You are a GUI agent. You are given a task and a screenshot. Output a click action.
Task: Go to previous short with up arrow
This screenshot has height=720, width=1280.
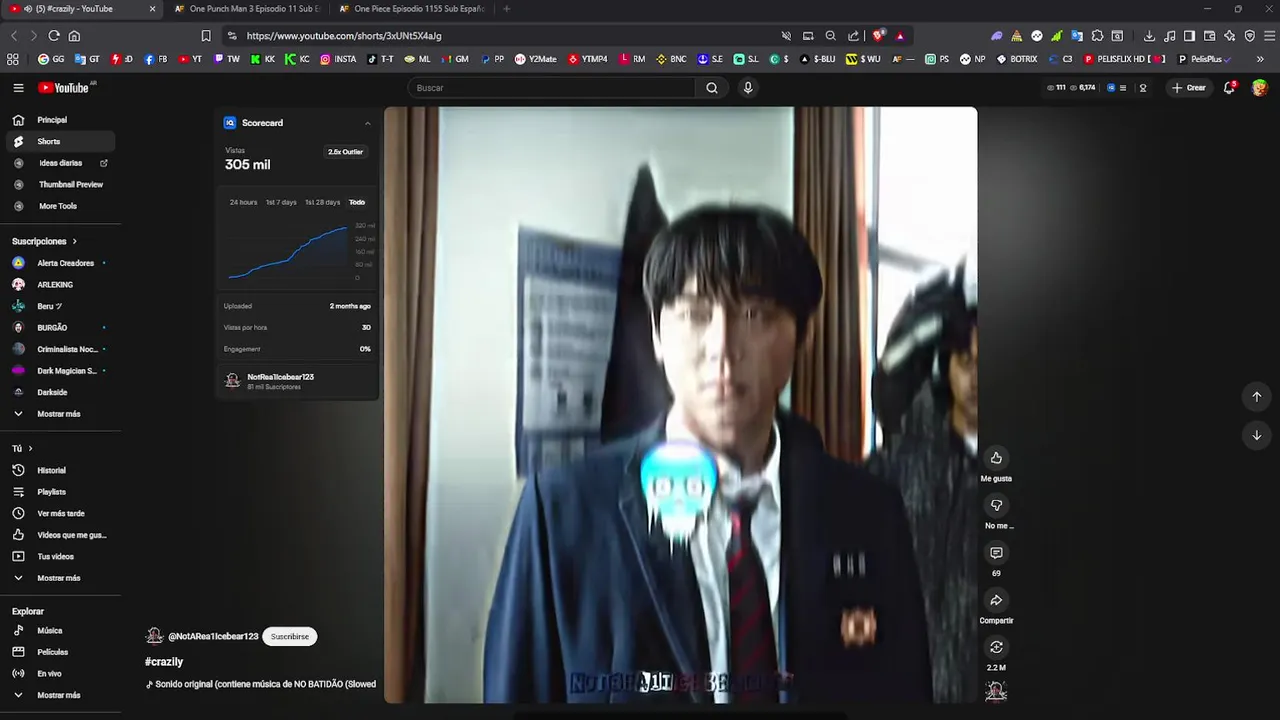point(1257,397)
